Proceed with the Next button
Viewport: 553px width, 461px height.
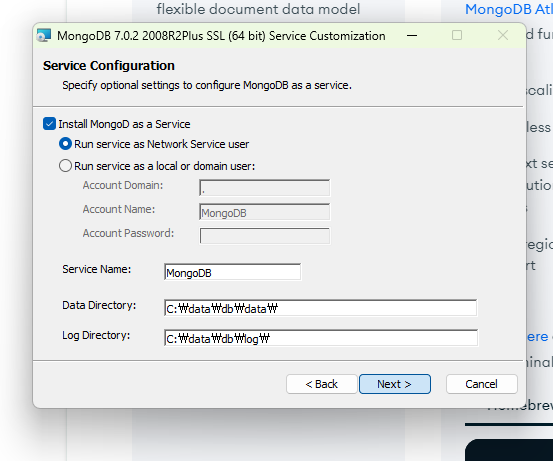395,384
